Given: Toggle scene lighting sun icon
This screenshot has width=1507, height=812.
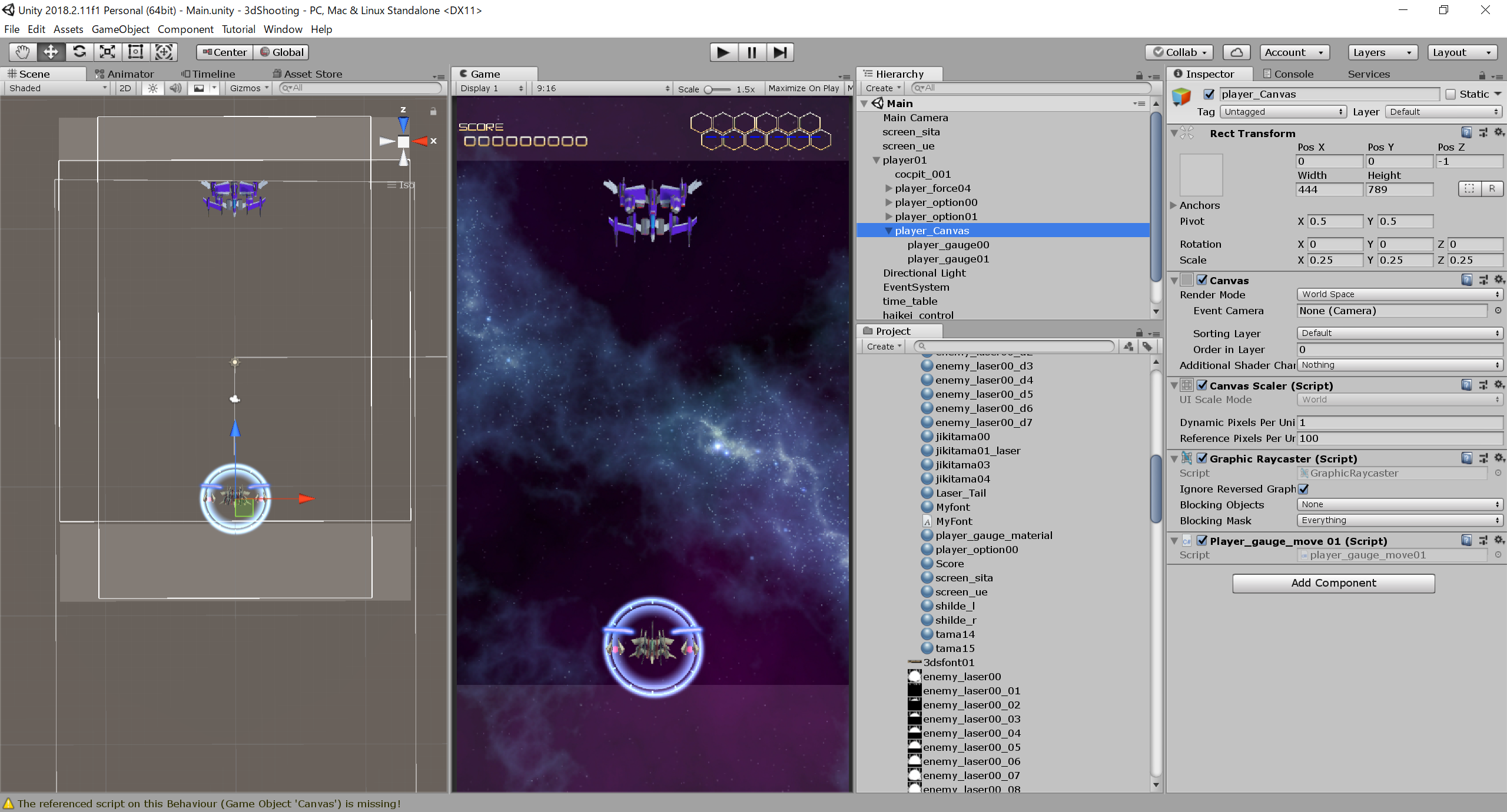Looking at the screenshot, I should click(x=152, y=88).
